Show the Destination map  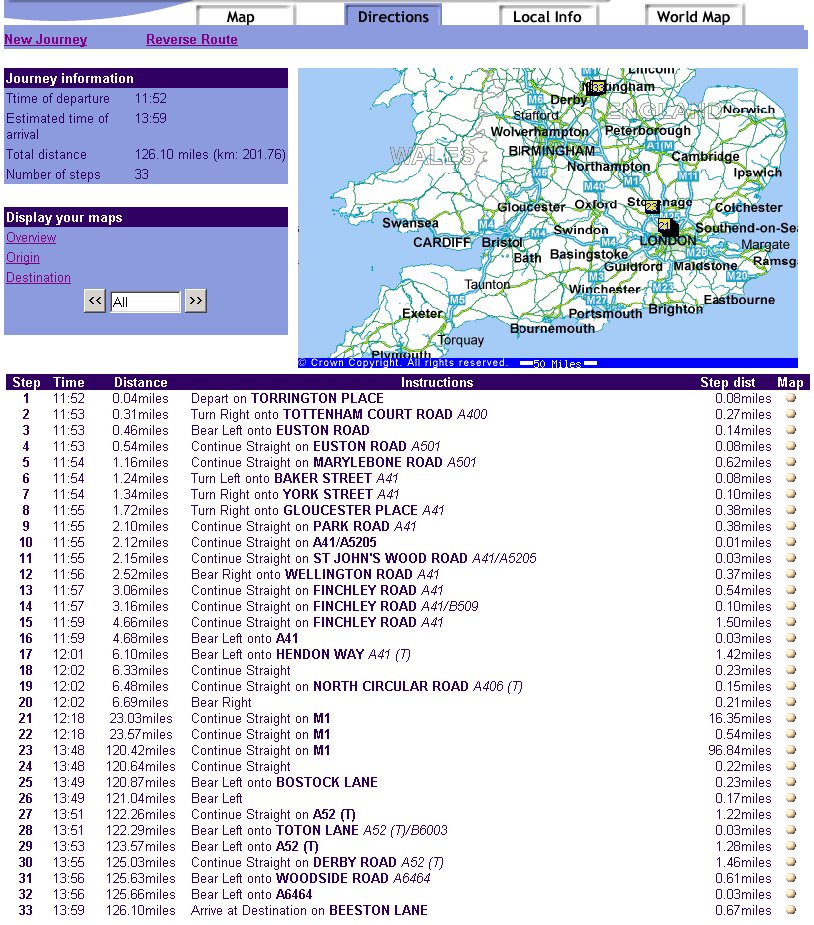click(38, 277)
